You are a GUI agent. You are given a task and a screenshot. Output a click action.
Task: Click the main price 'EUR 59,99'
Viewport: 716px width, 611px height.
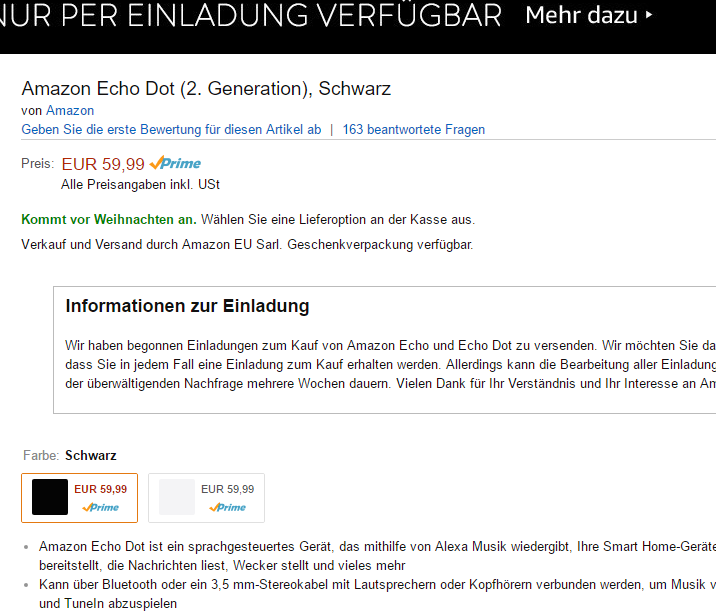click(x=103, y=163)
